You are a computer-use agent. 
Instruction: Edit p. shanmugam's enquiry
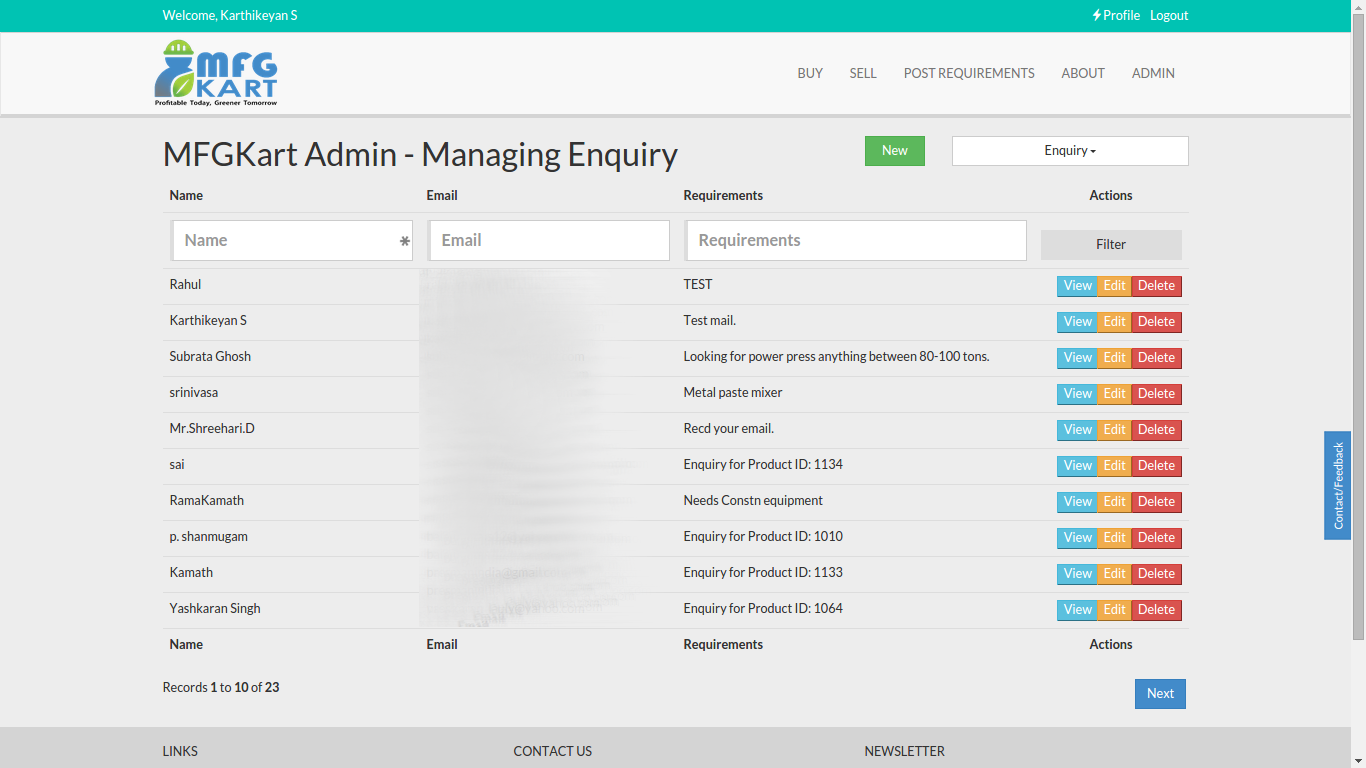[1114, 538]
